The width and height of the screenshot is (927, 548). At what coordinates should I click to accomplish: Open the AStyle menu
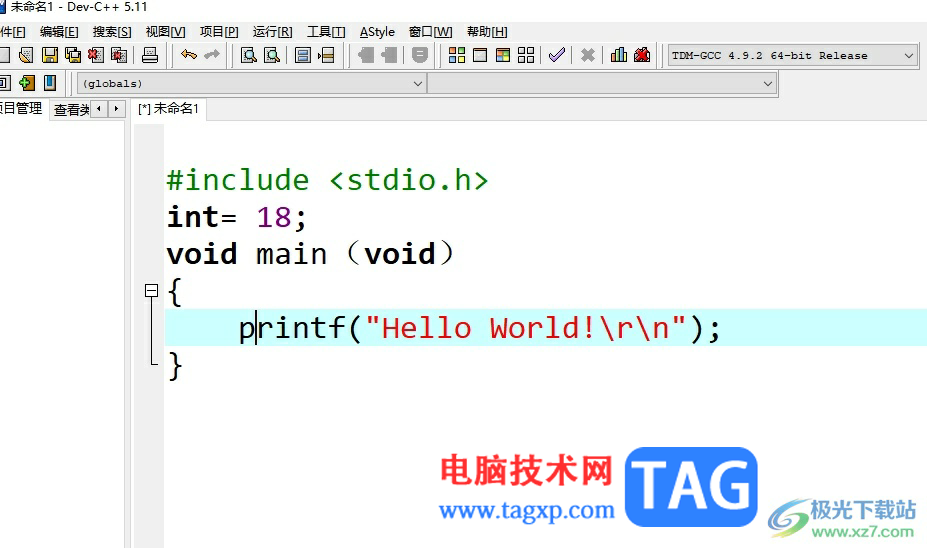[377, 32]
